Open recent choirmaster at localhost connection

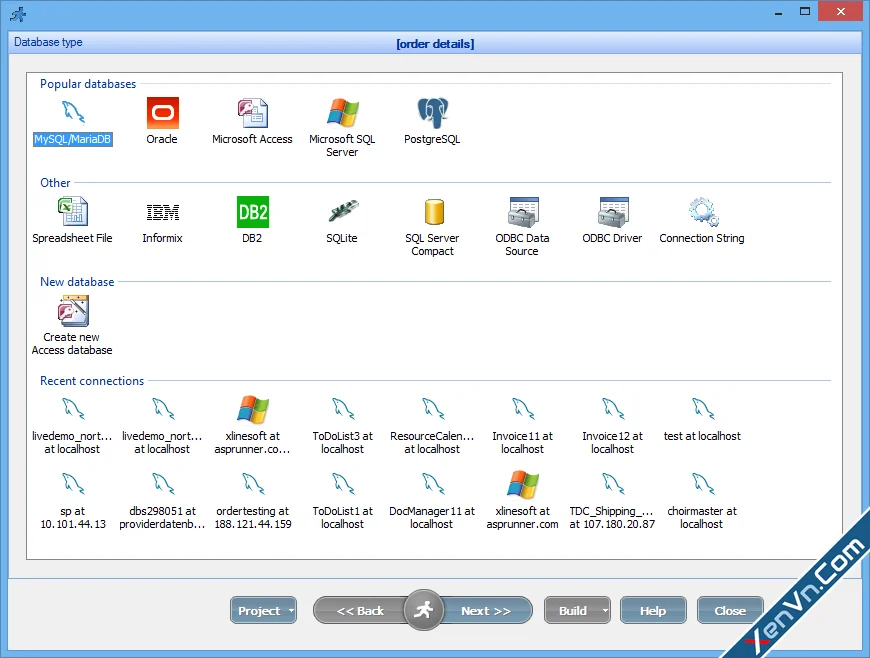click(x=702, y=499)
